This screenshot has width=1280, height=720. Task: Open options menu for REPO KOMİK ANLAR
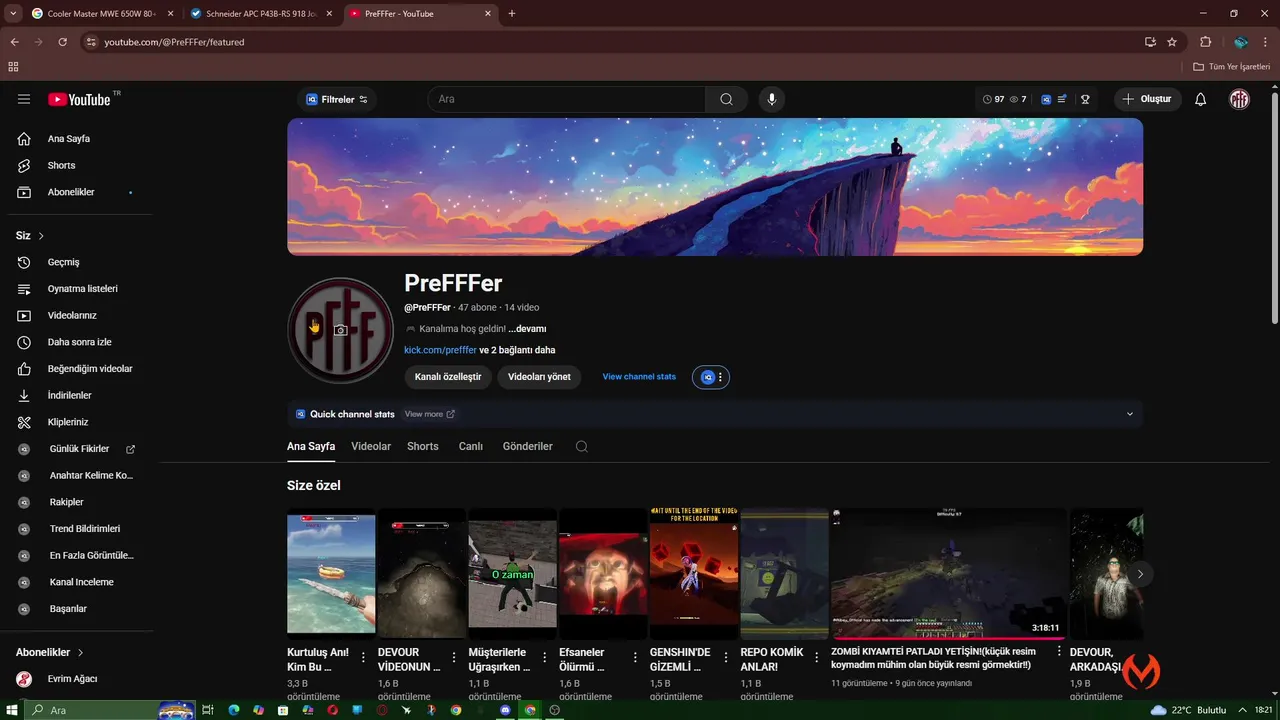point(816,658)
